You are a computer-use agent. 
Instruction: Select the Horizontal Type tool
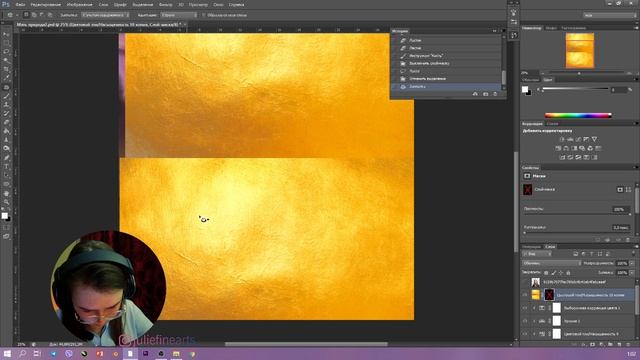[6, 167]
